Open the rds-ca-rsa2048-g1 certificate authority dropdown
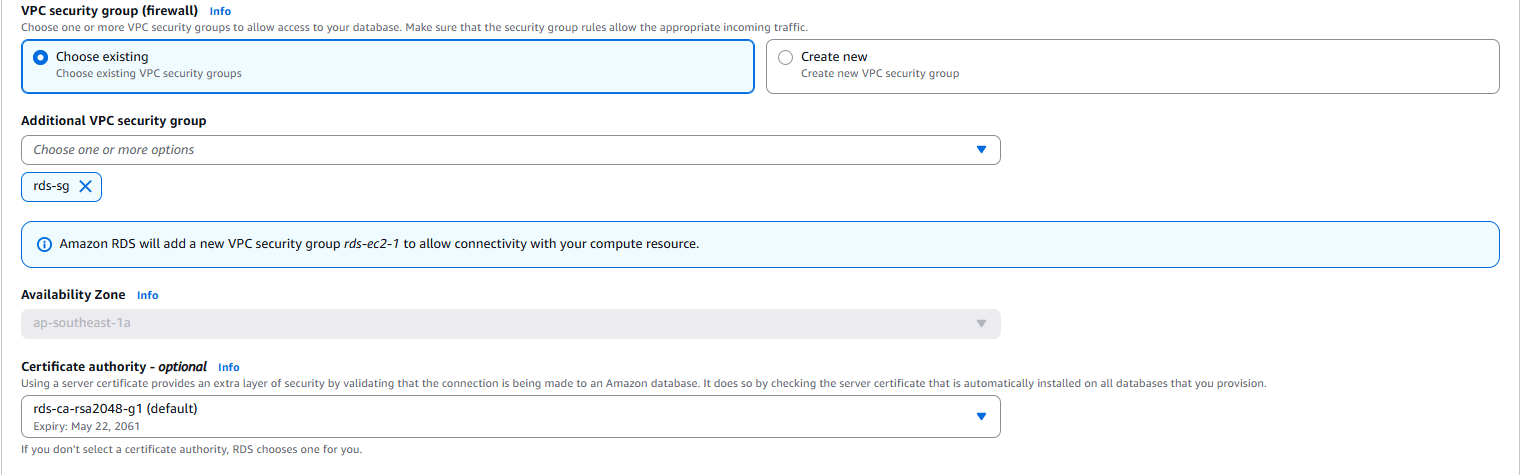The image size is (1521, 475). coord(510,417)
